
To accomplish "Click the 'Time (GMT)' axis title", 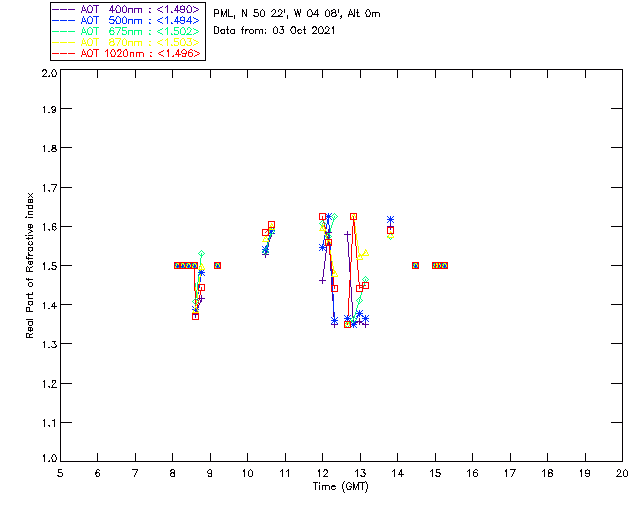I will (340, 487).
